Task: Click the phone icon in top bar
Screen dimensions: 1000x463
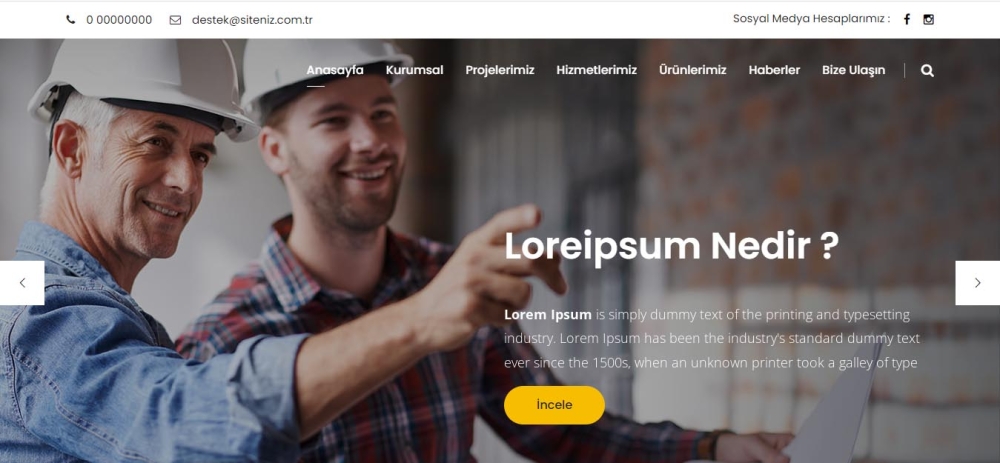Action: pos(71,20)
